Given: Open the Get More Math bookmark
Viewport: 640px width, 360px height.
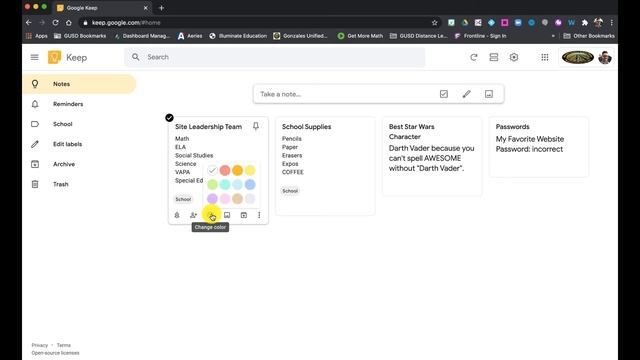Looking at the screenshot, I should 360,36.
